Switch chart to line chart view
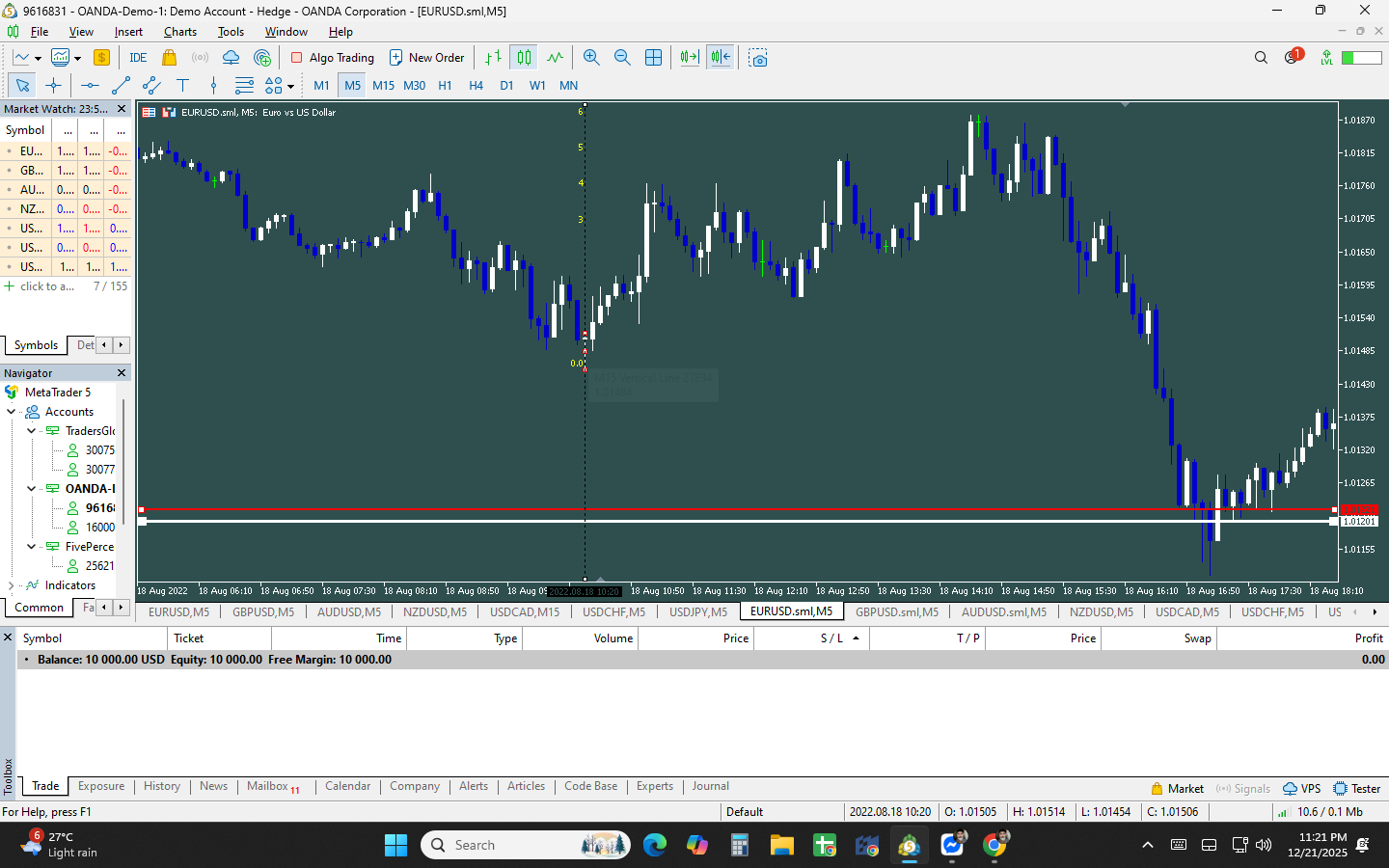The image size is (1389, 868). (555, 58)
